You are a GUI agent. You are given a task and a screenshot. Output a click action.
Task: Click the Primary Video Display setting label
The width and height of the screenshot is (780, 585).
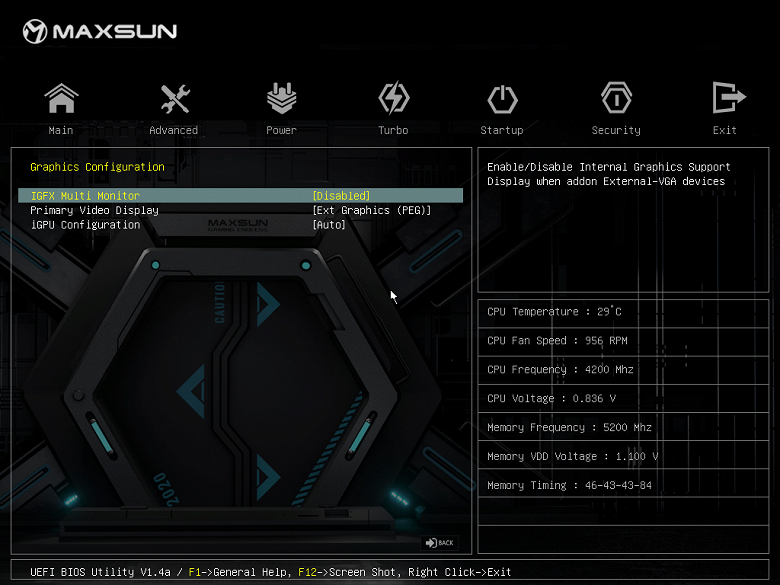click(94, 211)
